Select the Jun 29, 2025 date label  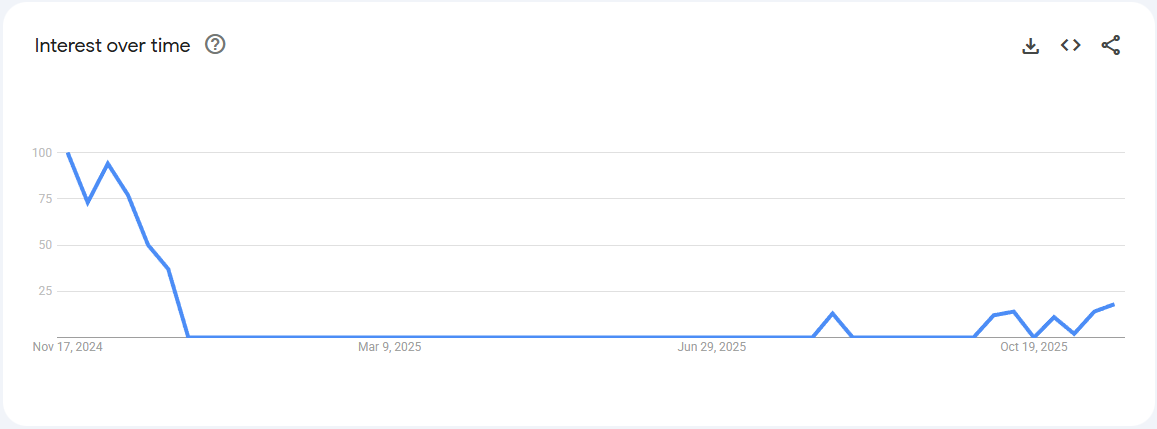point(712,347)
